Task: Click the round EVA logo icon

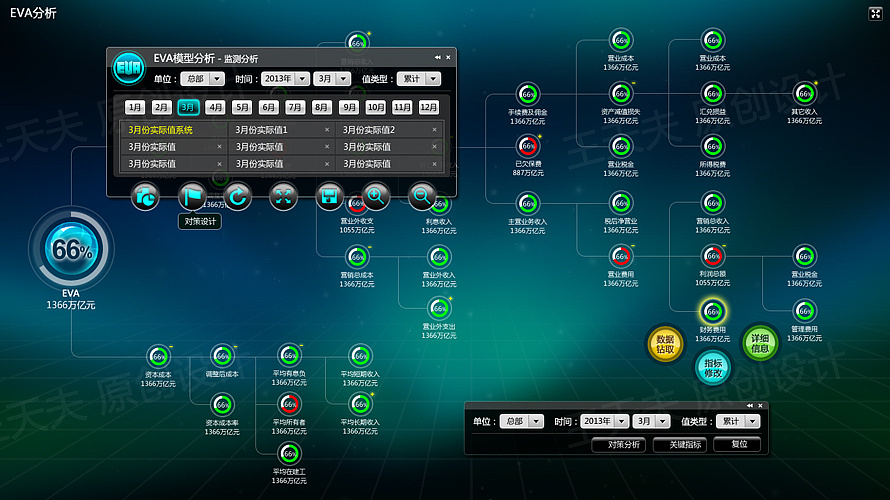Action: [x=128, y=68]
